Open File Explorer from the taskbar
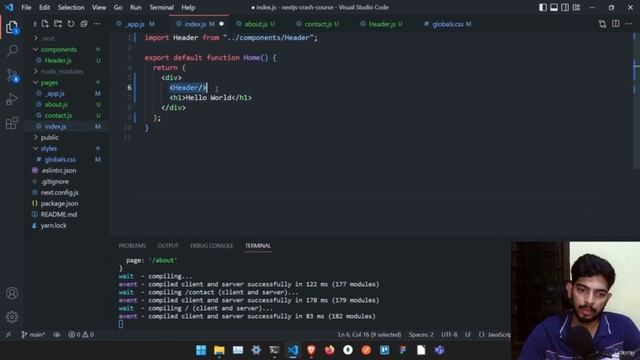Viewport: 640px width, 360px height. tap(219, 350)
